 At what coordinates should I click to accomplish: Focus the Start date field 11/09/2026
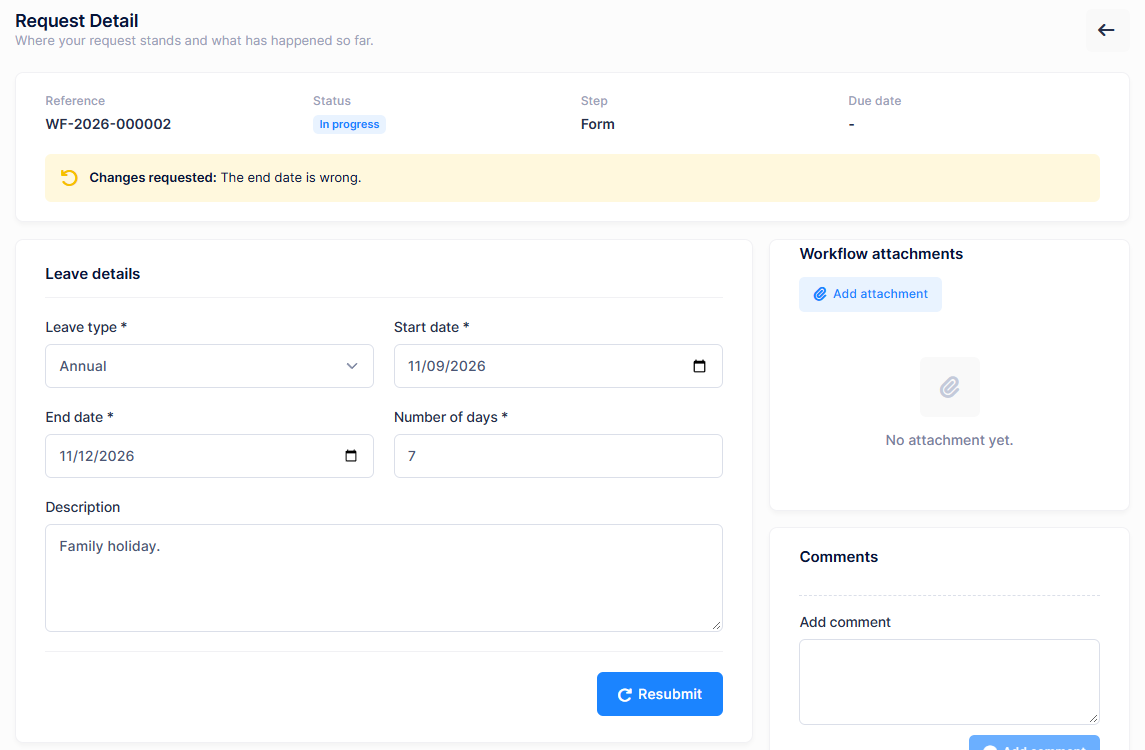click(558, 366)
